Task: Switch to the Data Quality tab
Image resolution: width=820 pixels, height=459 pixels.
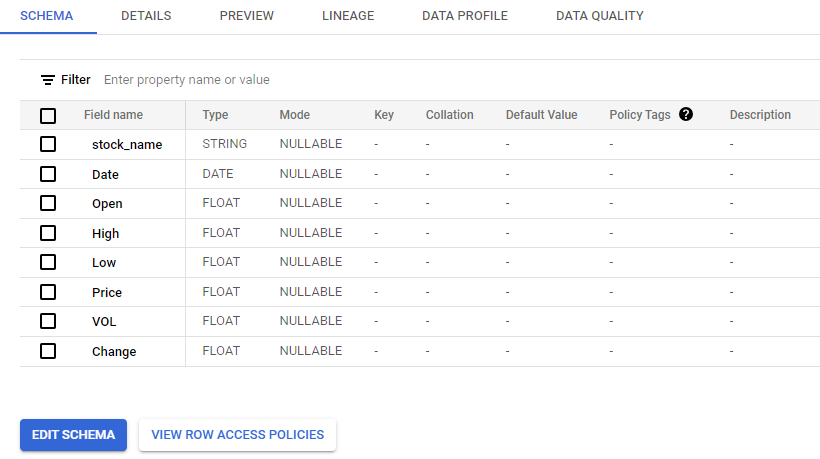Action: [x=600, y=16]
